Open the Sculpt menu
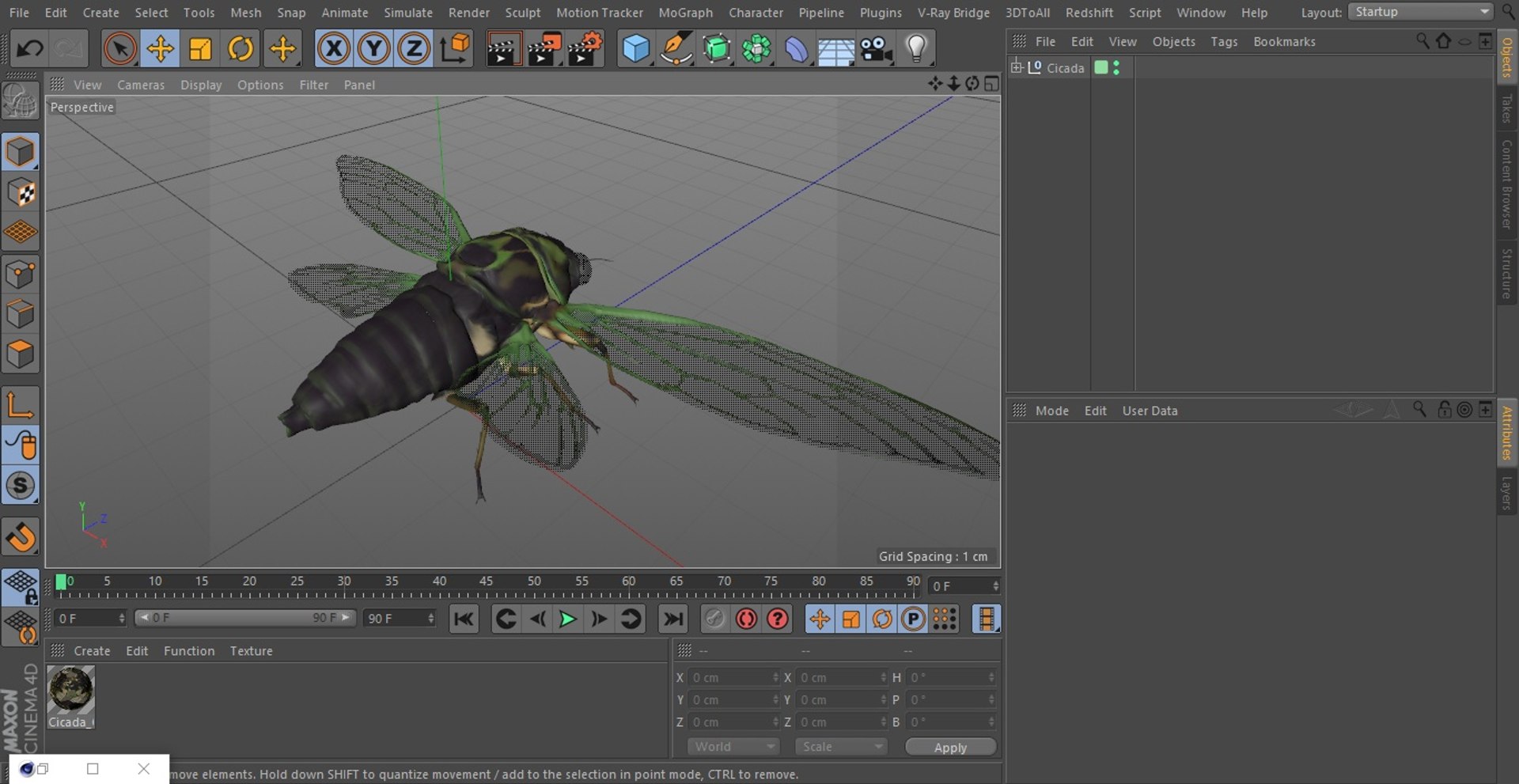1519x784 pixels. pyautogui.click(x=523, y=13)
